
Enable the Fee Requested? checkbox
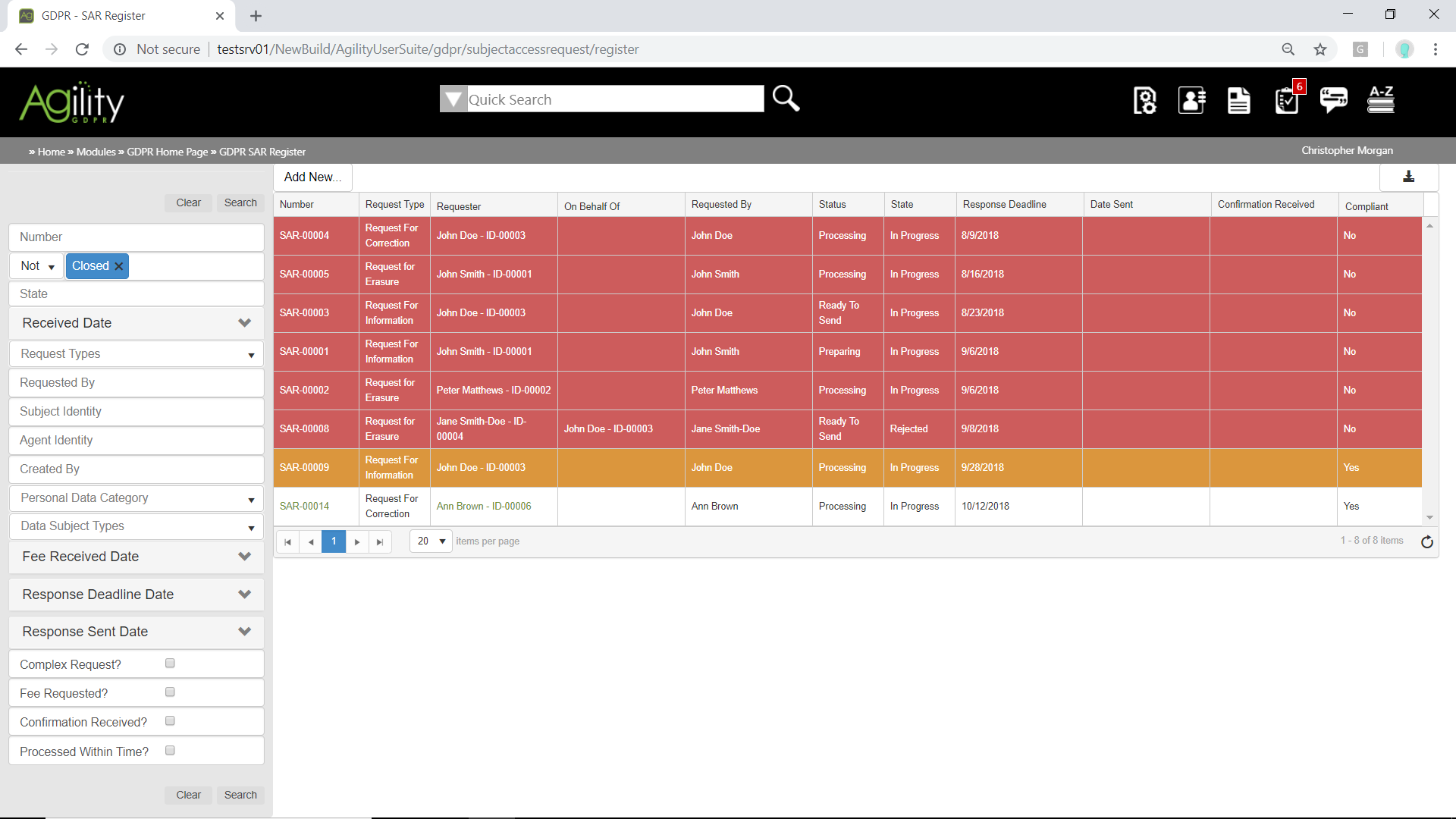(x=170, y=692)
